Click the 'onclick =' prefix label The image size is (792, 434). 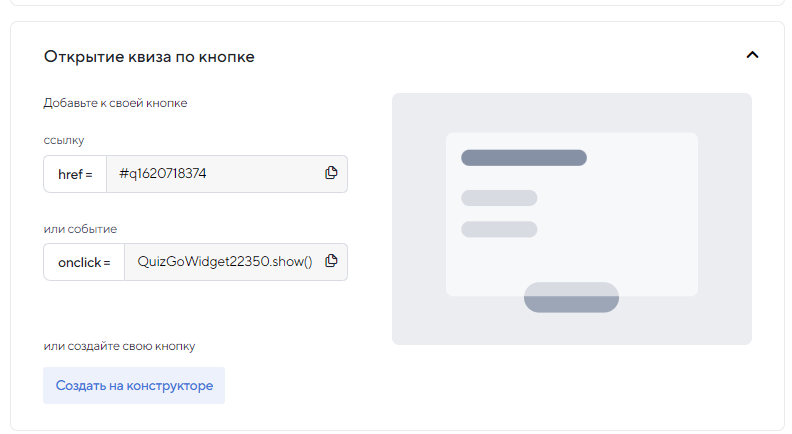(84, 262)
